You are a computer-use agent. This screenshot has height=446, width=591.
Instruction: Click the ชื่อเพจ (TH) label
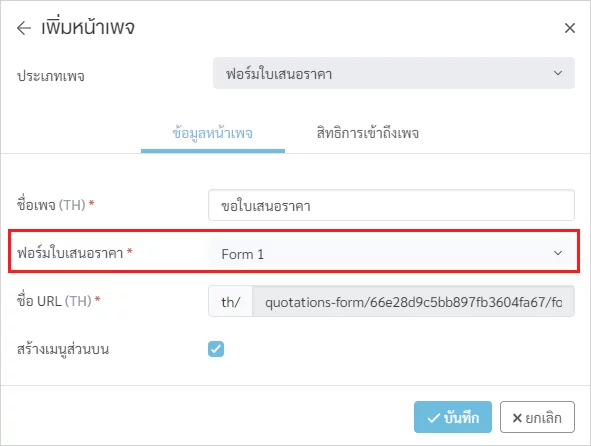pos(55,205)
